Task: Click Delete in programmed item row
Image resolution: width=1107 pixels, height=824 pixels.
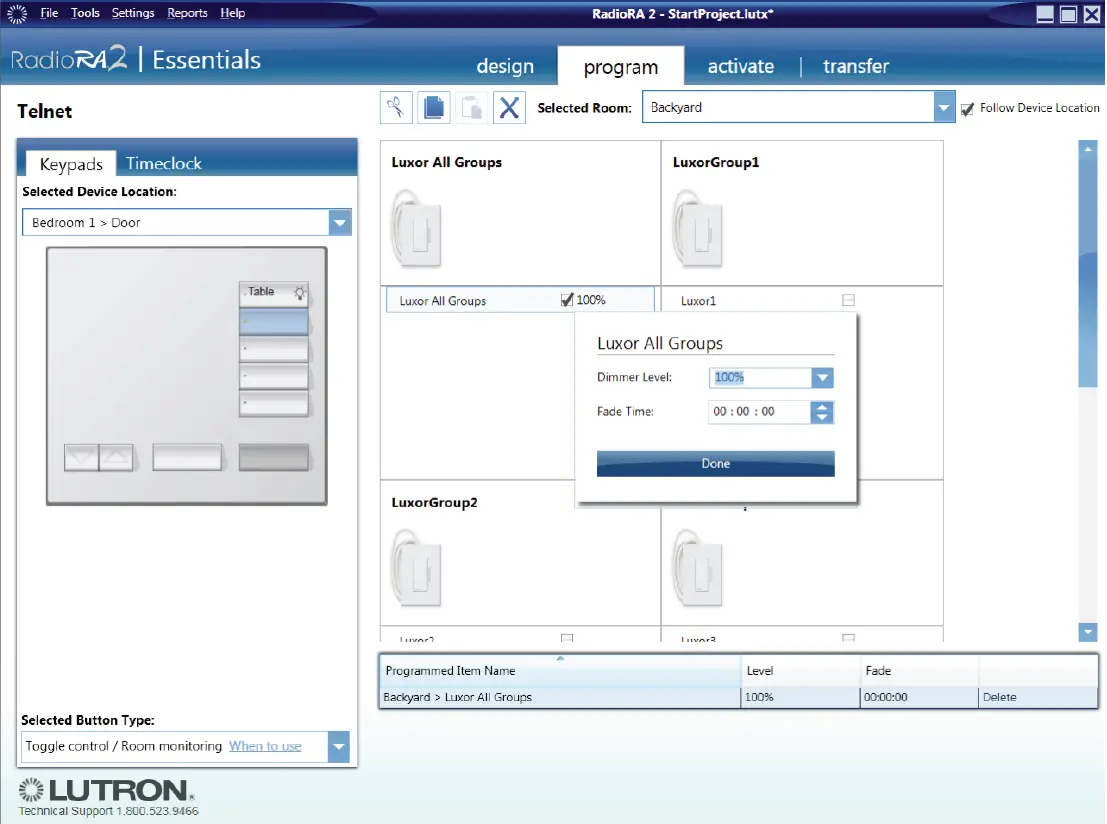Action: [x=1000, y=697]
